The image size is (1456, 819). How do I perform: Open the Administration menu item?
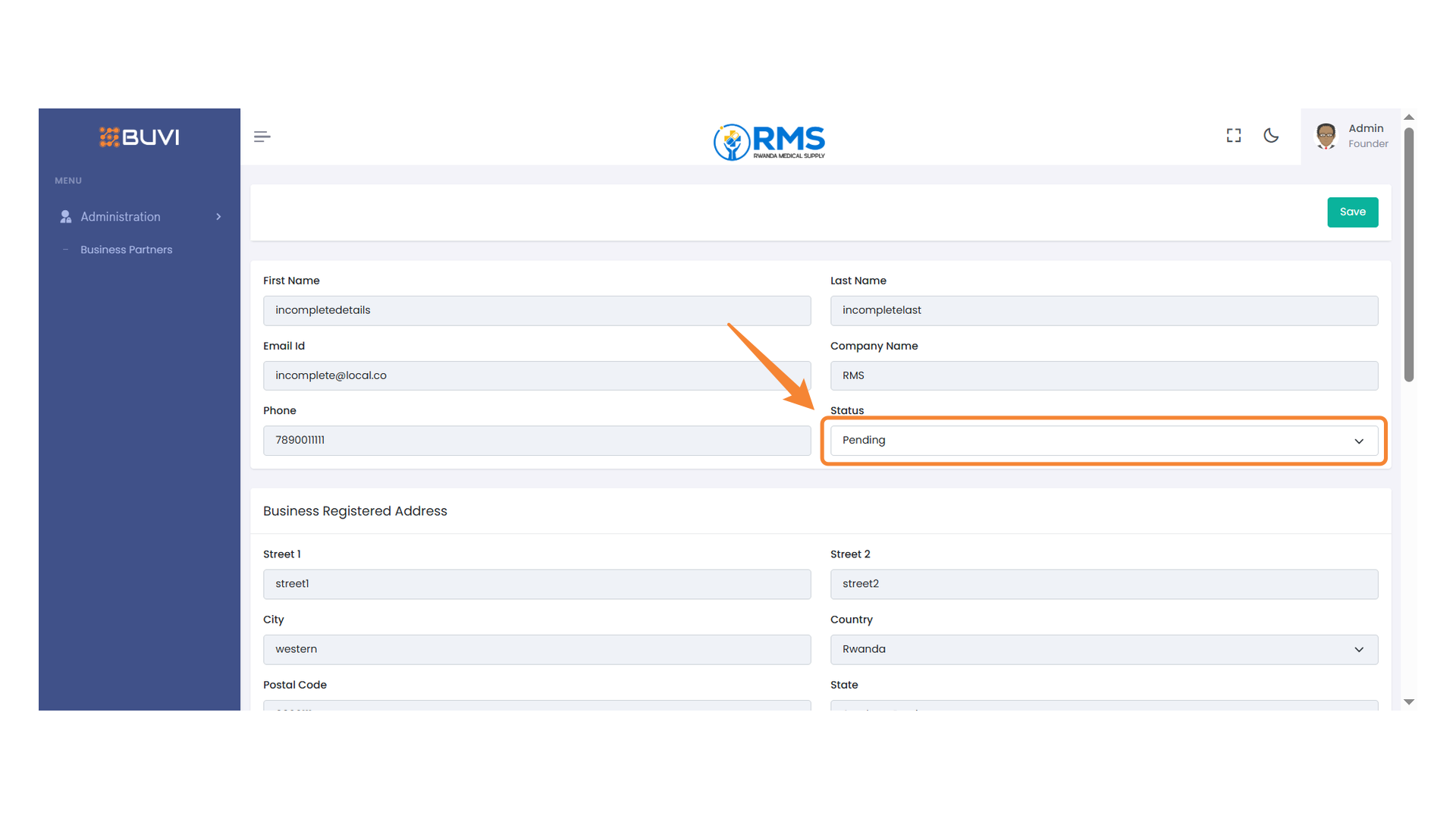point(121,216)
